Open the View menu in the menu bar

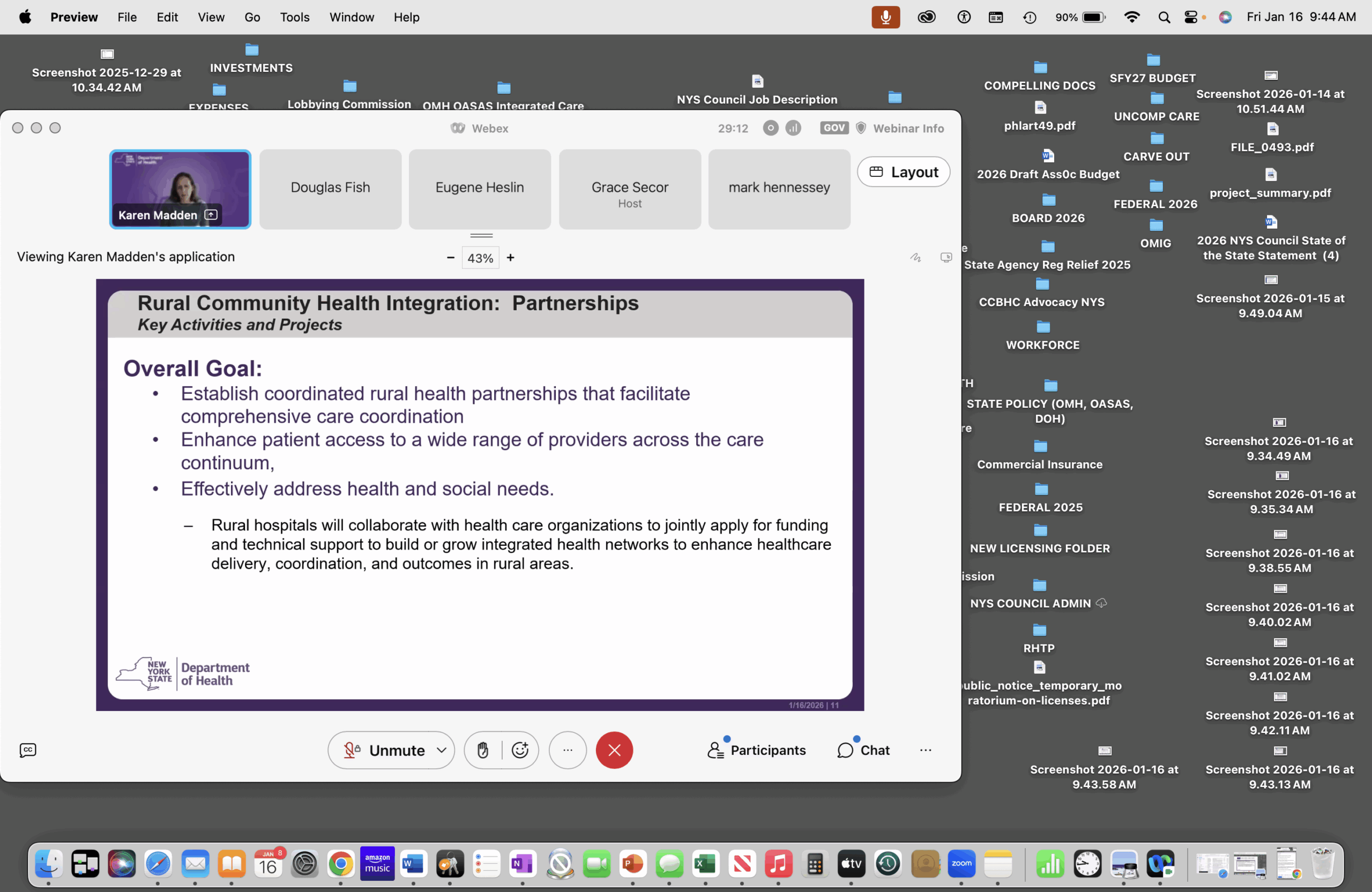point(211,17)
